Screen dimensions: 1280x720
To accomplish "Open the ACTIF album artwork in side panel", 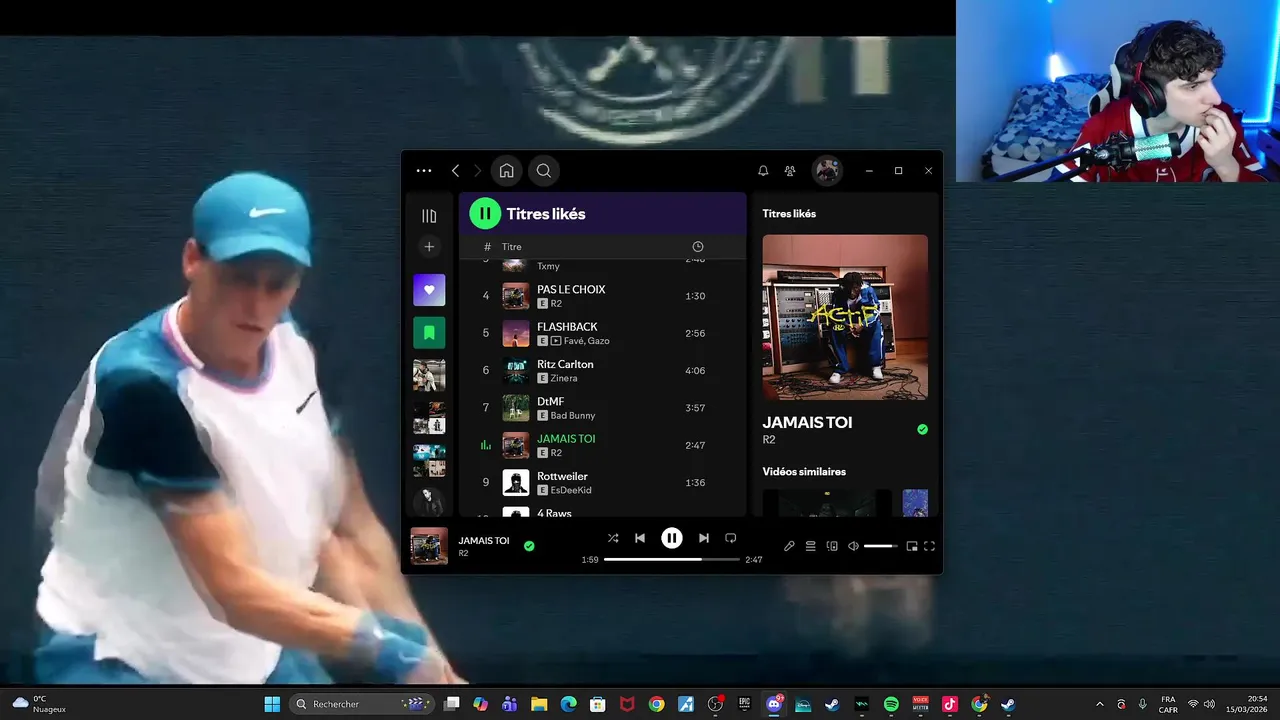I will point(845,318).
